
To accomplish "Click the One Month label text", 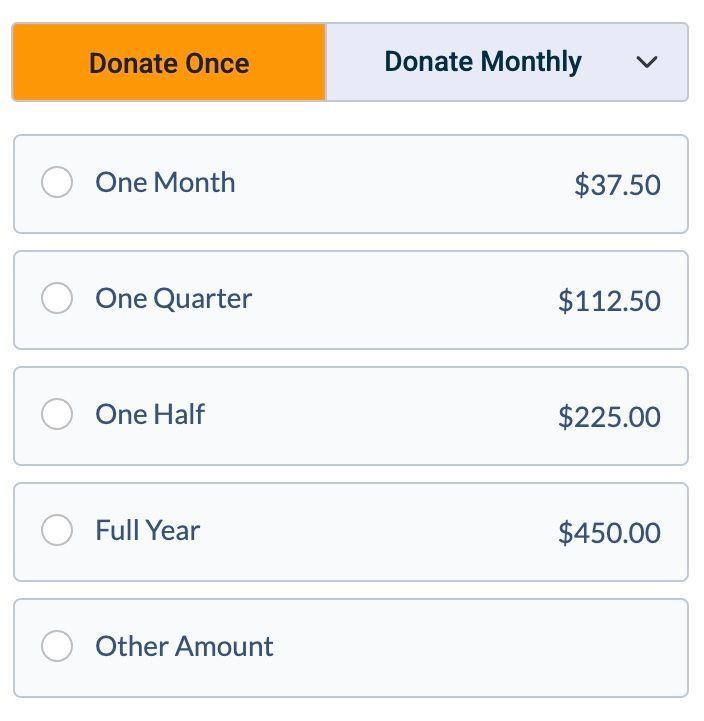I will pos(165,183).
